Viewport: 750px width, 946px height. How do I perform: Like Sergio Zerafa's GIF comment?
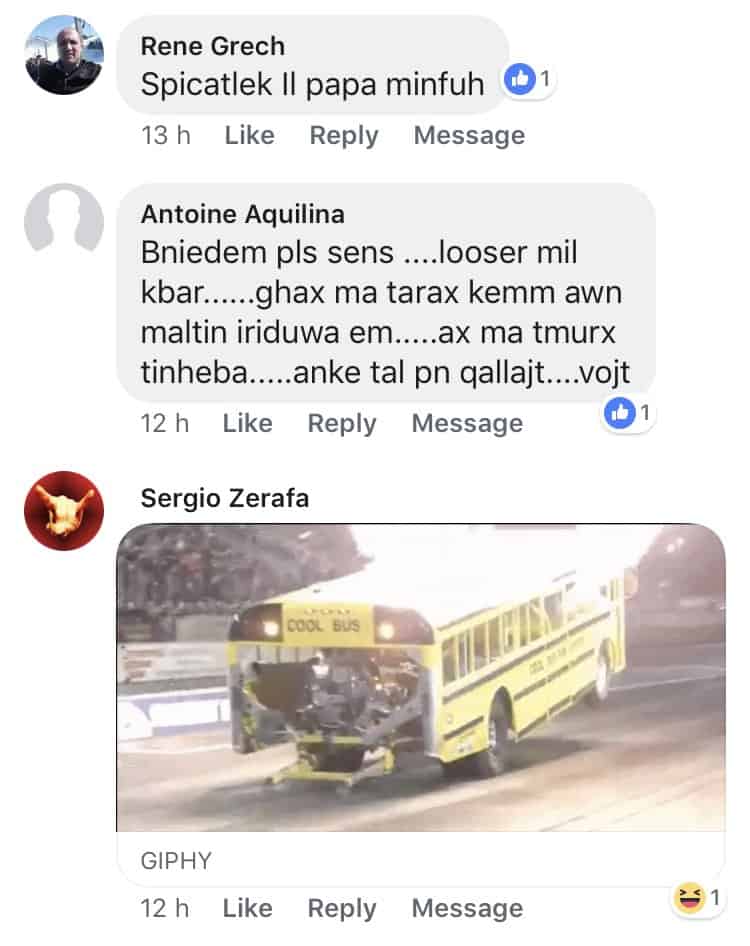247,909
